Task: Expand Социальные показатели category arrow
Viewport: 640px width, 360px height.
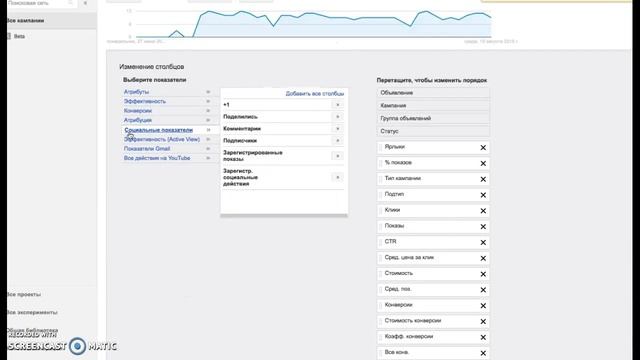Action: [x=208, y=130]
